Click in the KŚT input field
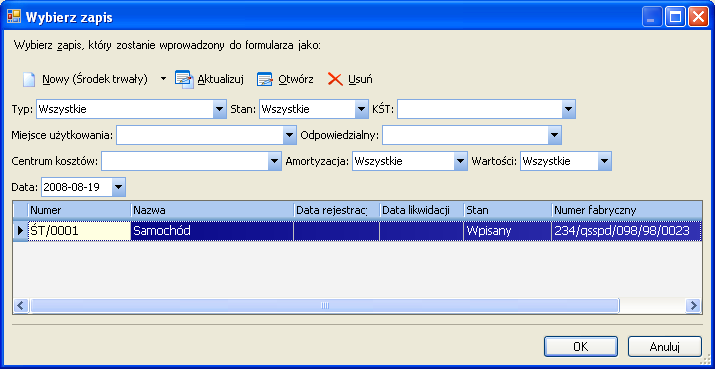 point(480,109)
